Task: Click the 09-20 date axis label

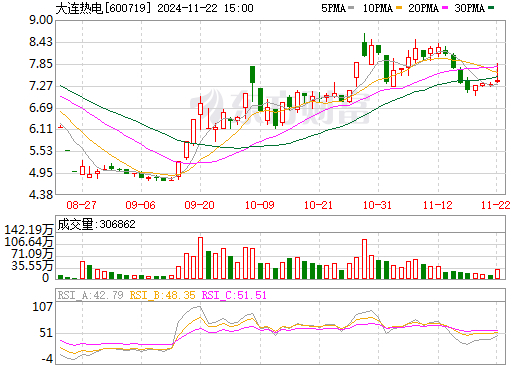Action: (200, 205)
